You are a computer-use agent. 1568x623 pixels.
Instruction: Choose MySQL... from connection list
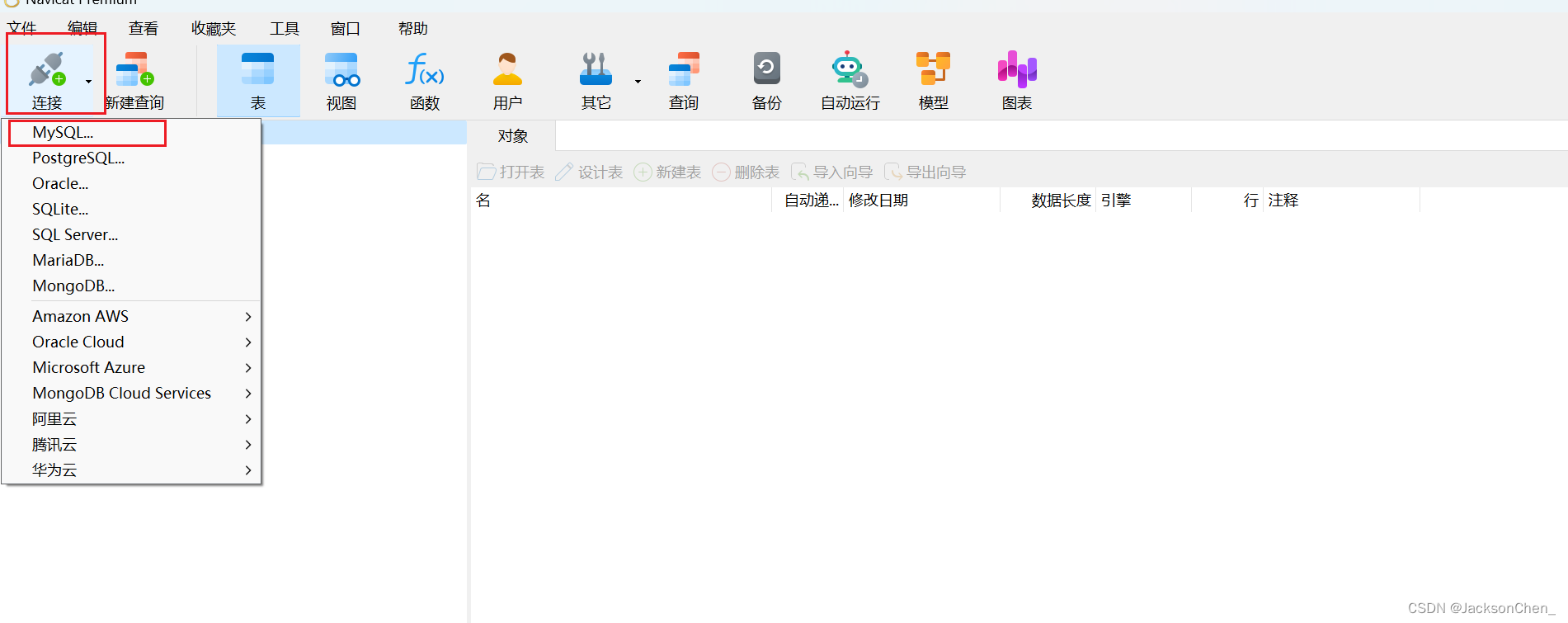132,133
